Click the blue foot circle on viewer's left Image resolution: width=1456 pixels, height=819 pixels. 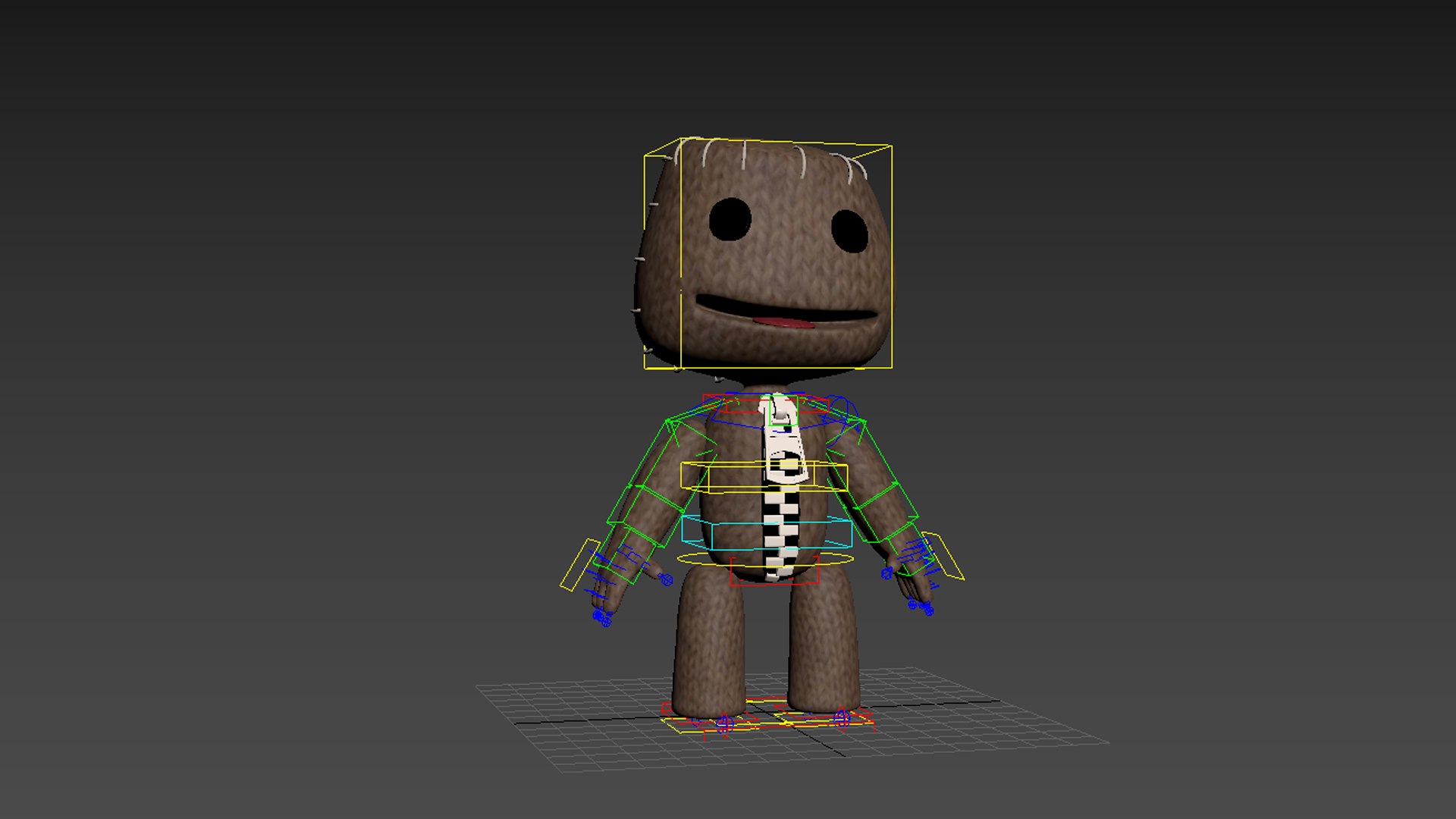tap(724, 723)
